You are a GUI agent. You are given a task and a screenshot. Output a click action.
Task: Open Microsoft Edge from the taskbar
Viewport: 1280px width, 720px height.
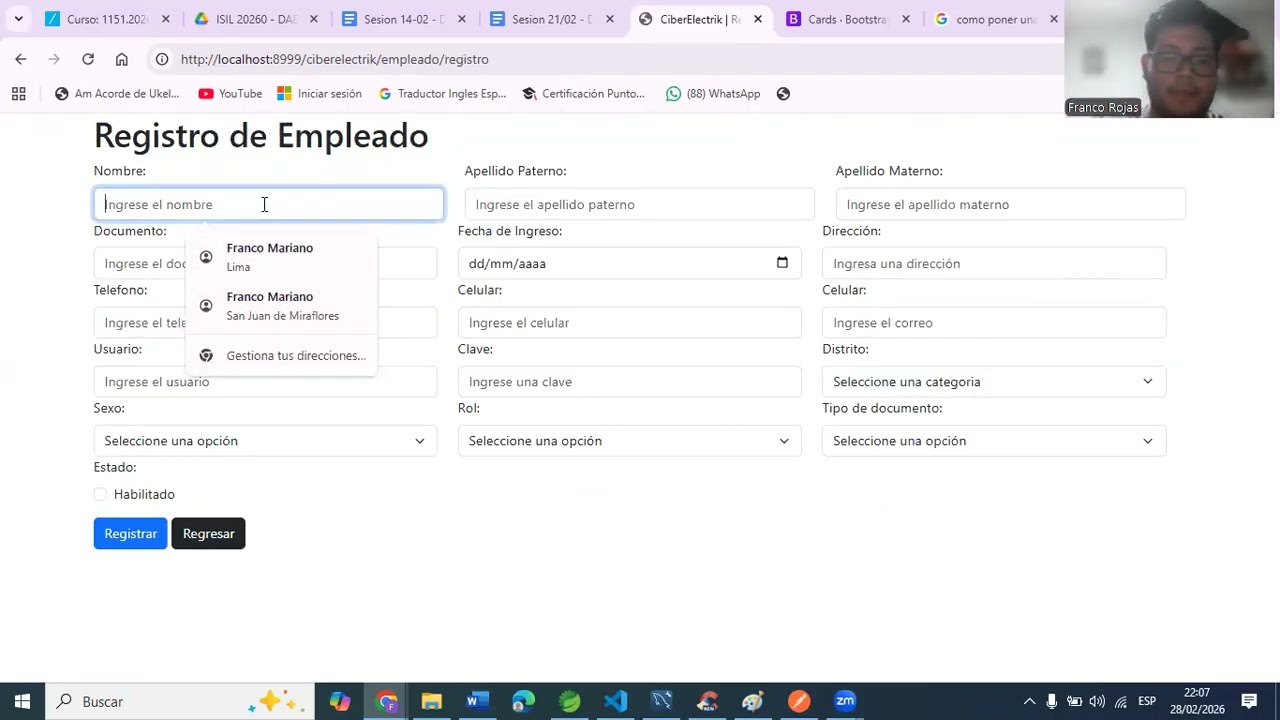click(x=523, y=701)
